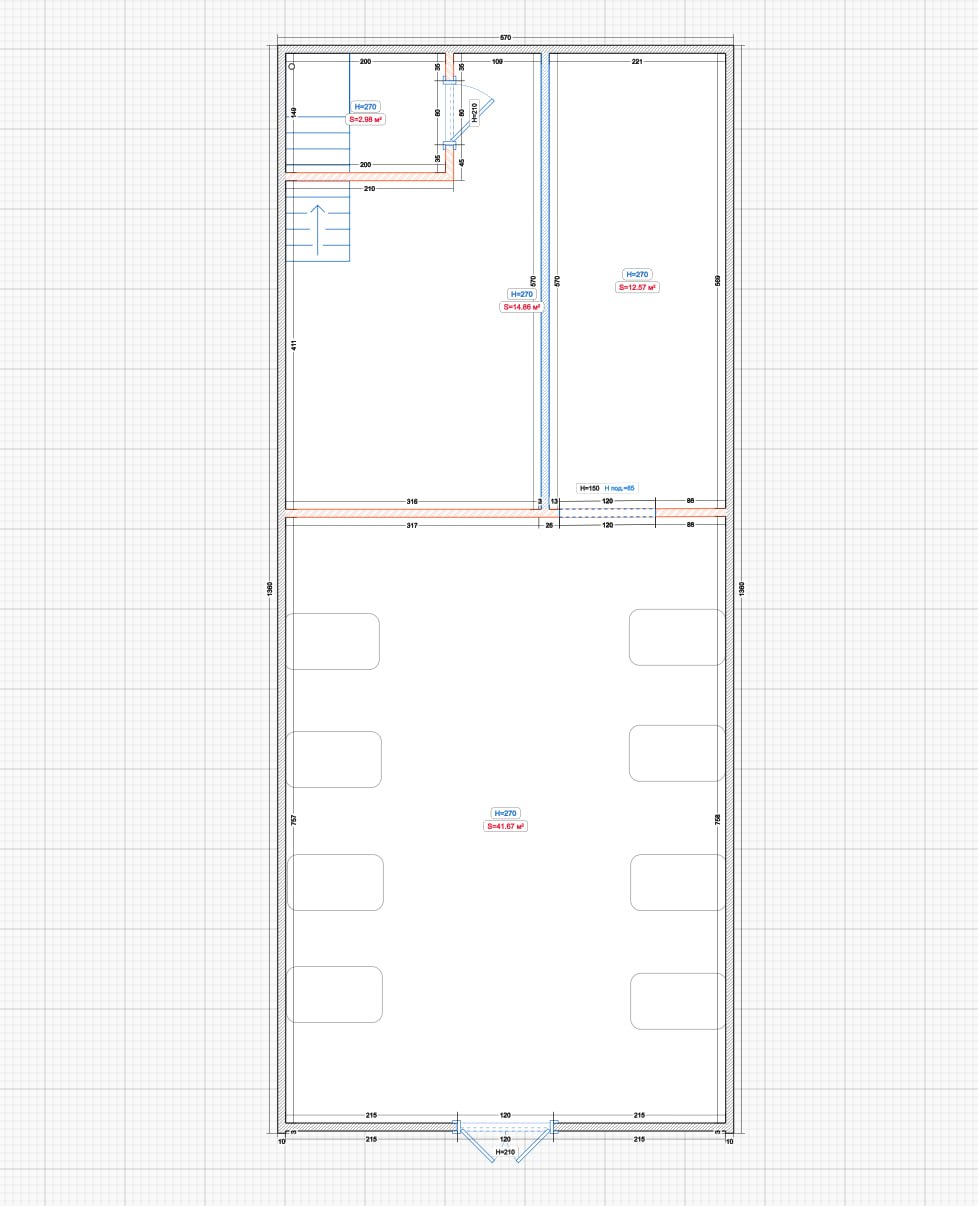The height and width of the screenshot is (1206, 978).
Task: Select the top-right rounded furniture block in the large room
Action: point(677,637)
